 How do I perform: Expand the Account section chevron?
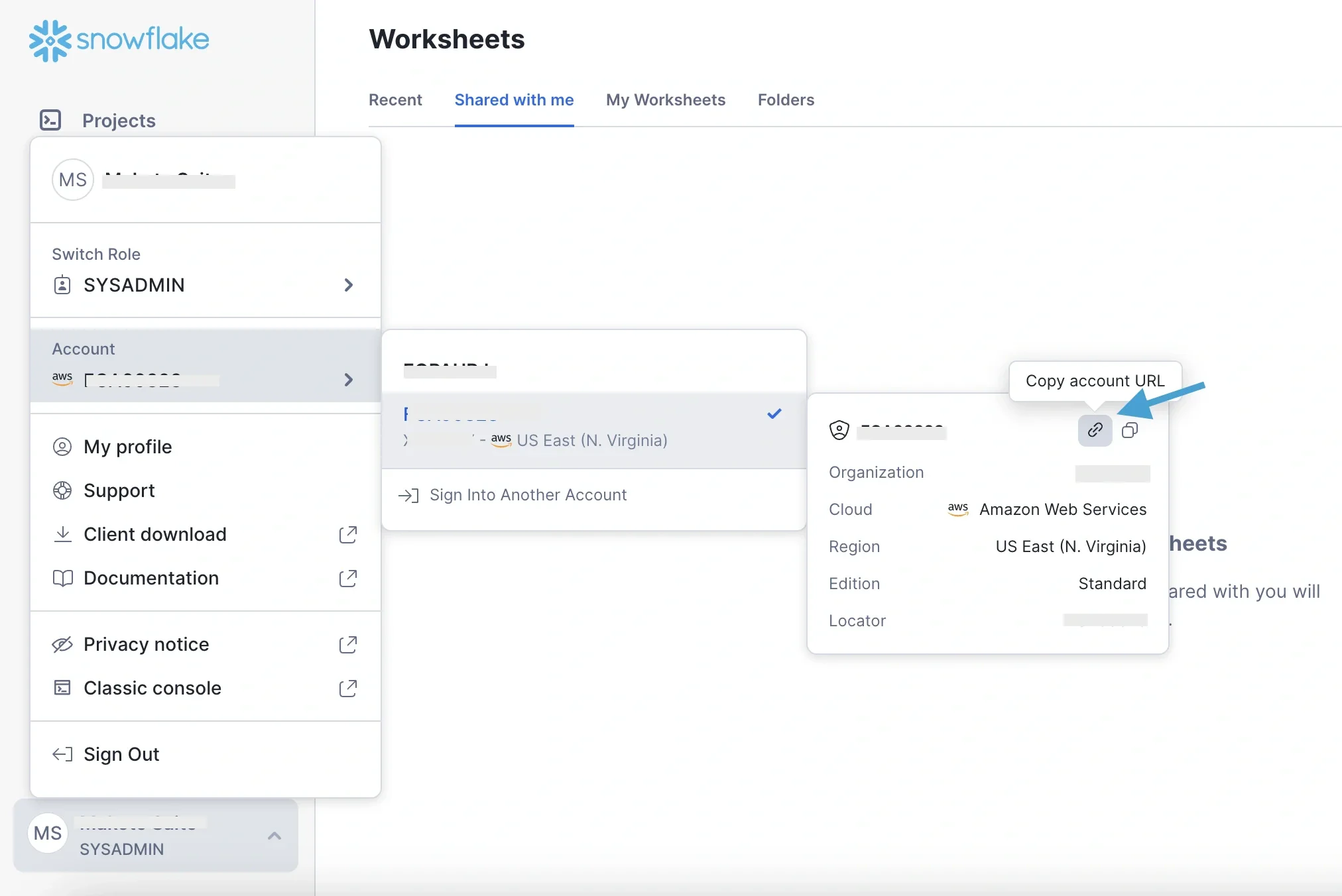tap(349, 379)
